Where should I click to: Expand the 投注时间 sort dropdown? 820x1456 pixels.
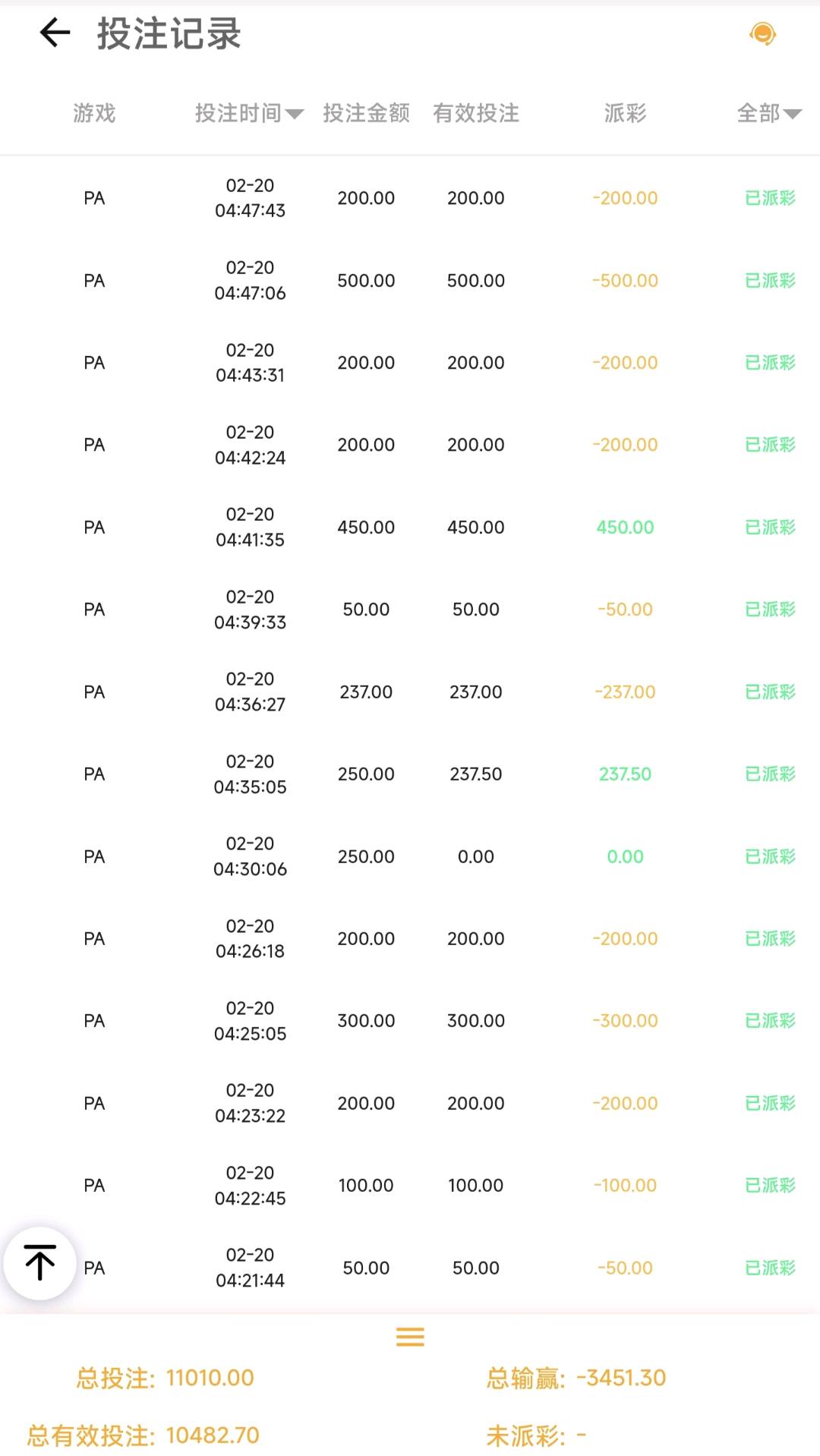point(249,114)
